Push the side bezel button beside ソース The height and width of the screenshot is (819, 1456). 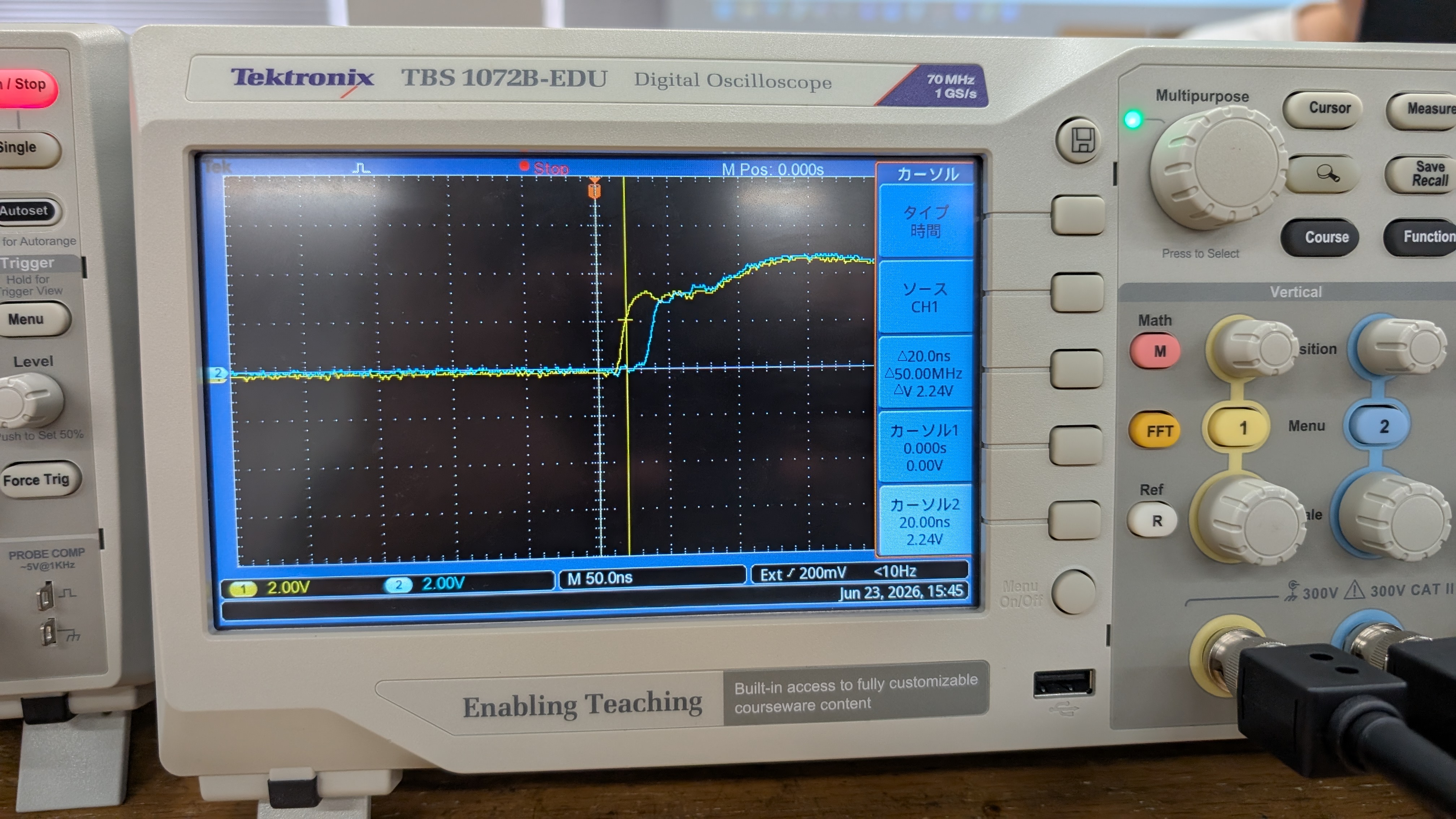[x=1077, y=293]
